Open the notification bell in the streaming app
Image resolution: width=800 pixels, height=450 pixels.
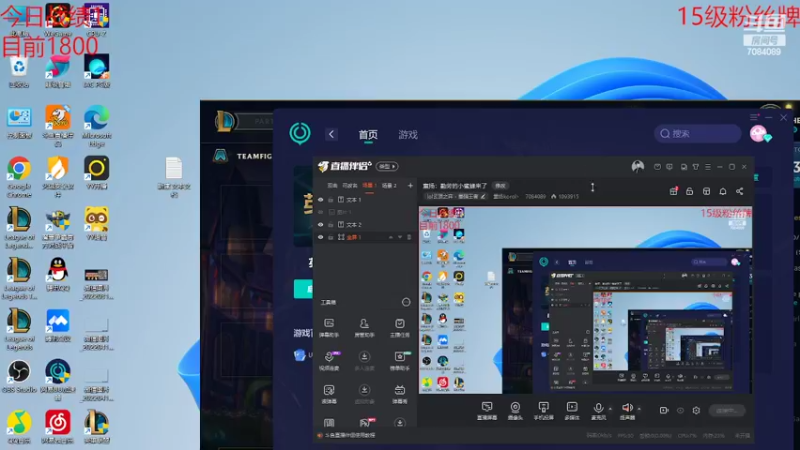click(x=723, y=191)
